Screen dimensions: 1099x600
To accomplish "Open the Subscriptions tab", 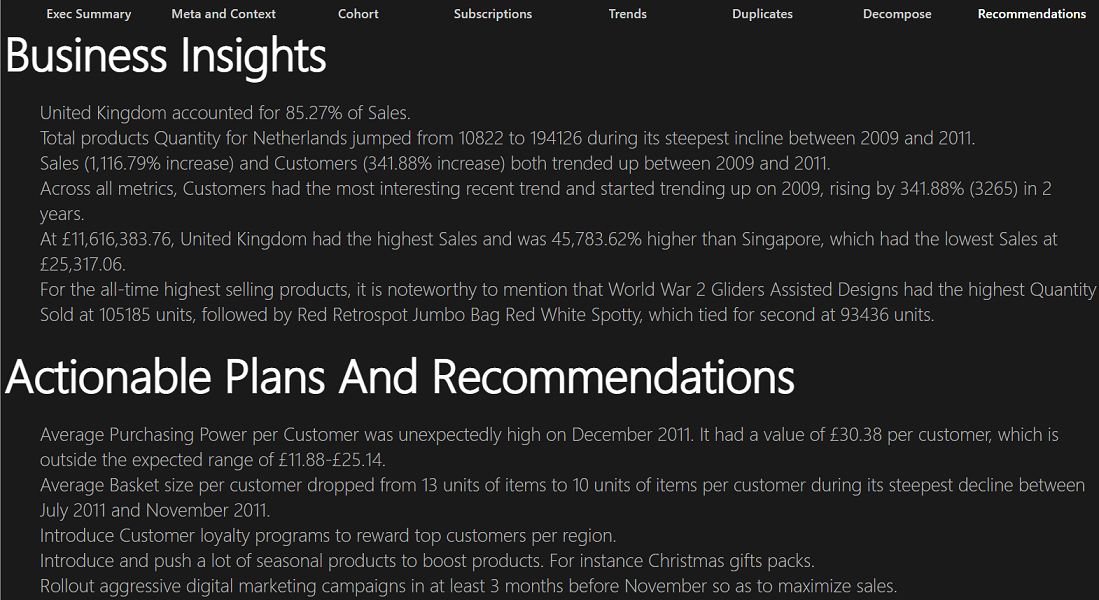I will (x=493, y=14).
